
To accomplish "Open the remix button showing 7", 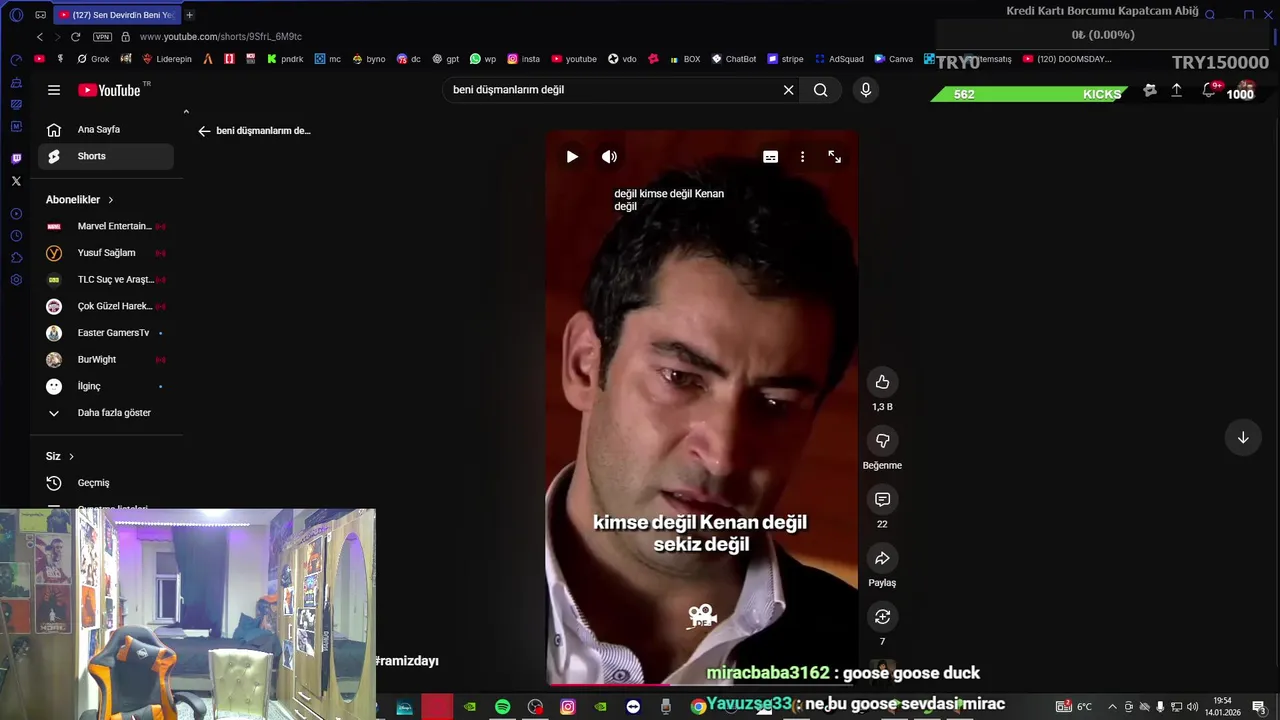I will click(882, 617).
